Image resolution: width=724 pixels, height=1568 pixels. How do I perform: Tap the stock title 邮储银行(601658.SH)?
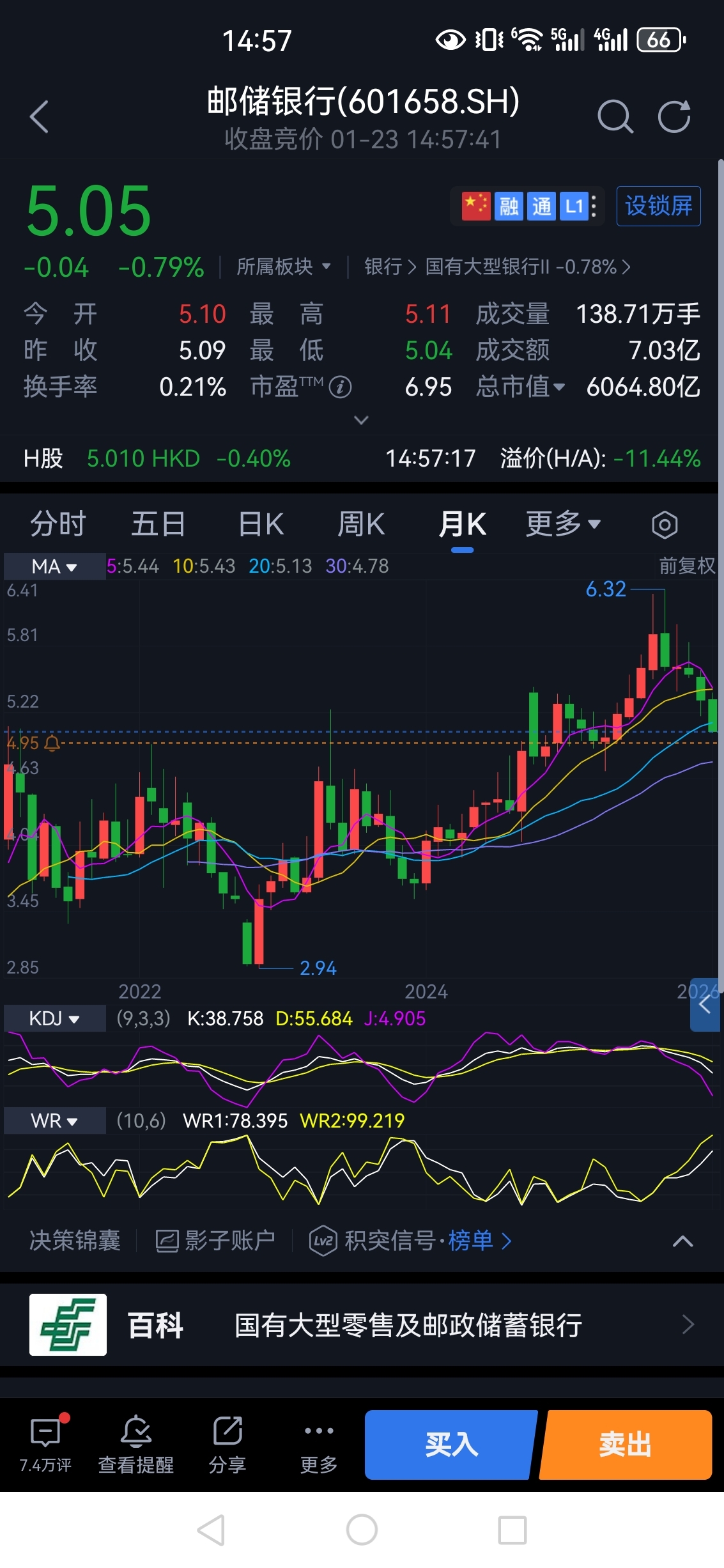[363, 102]
